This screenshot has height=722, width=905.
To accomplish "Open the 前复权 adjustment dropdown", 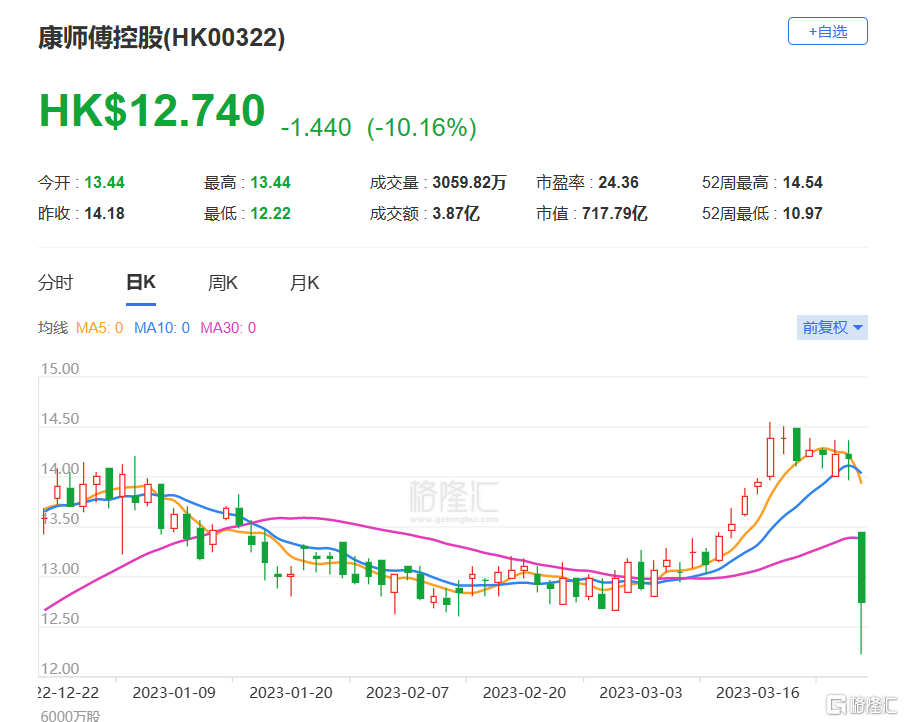I will pyautogui.click(x=832, y=328).
